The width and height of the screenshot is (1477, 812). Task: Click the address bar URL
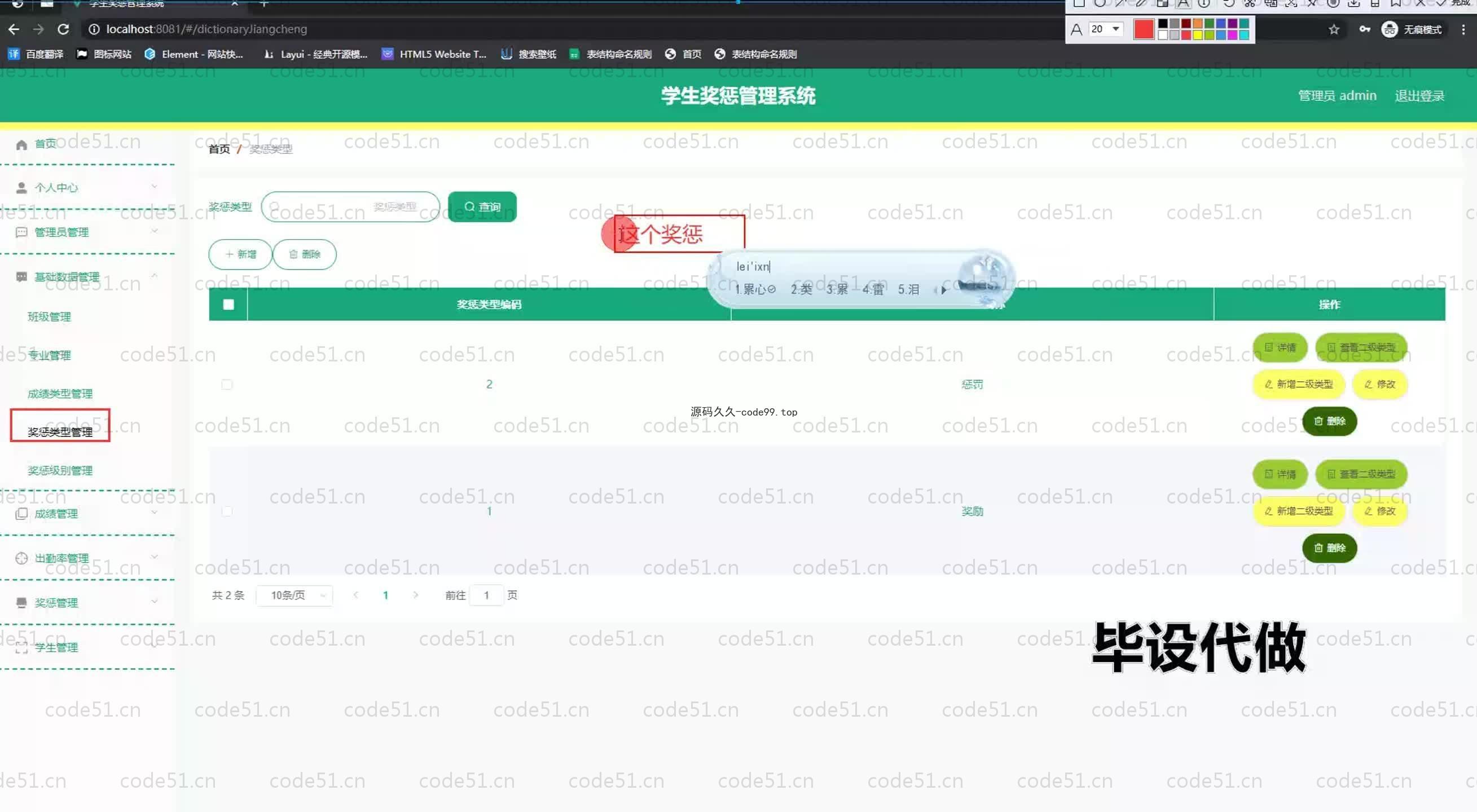(206, 29)
